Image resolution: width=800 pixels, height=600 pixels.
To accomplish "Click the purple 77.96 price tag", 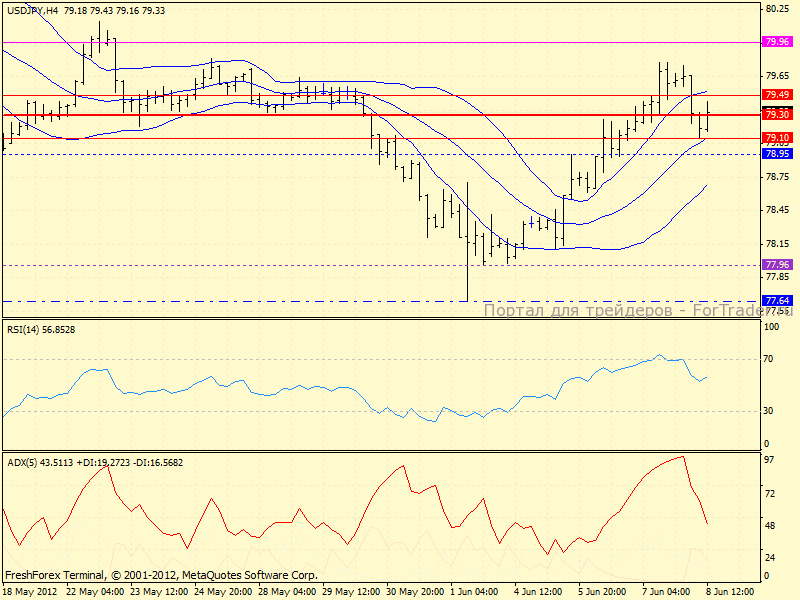I will [777, 264].
